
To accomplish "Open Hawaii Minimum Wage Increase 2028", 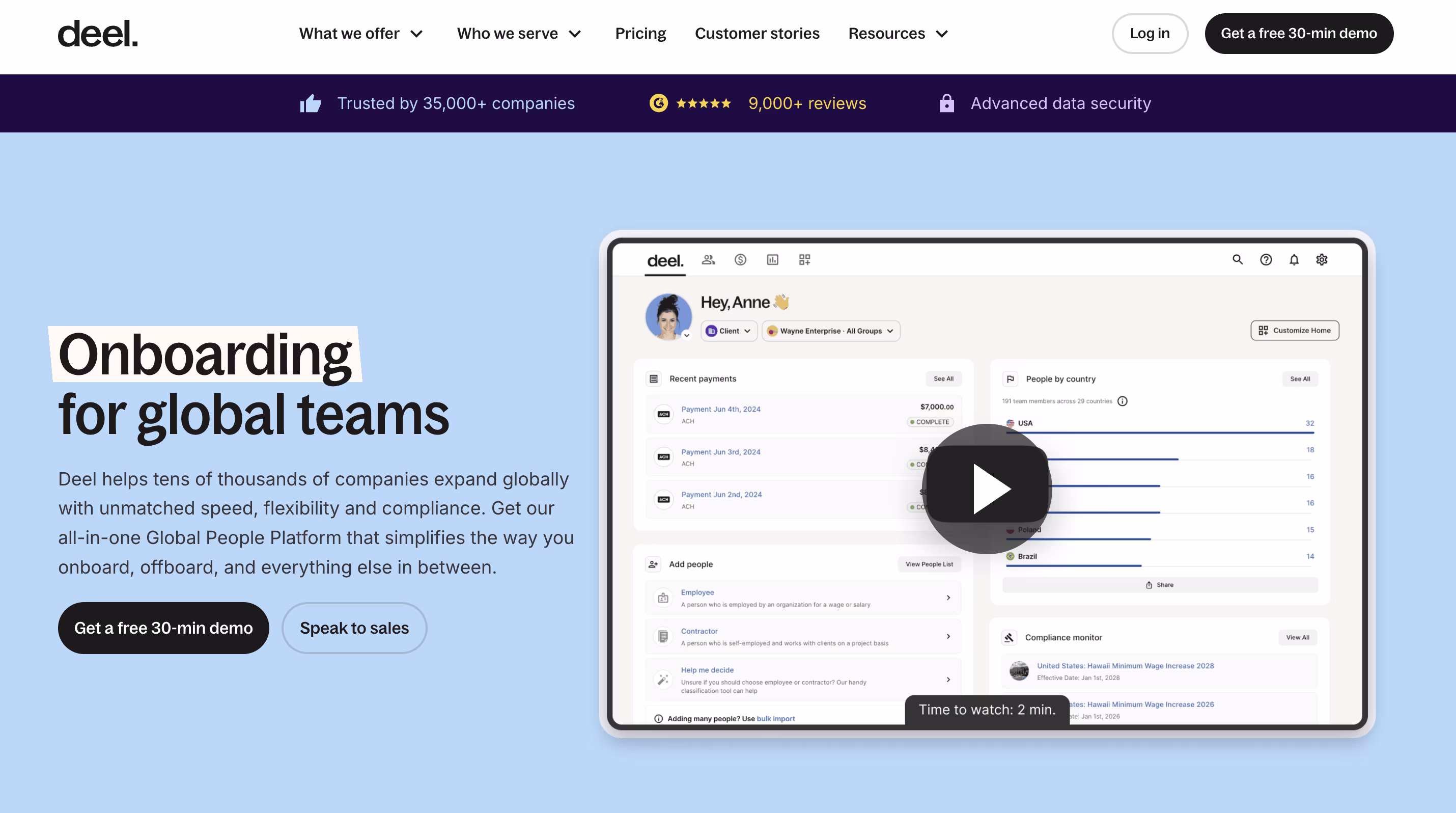I will point(1125,665).
